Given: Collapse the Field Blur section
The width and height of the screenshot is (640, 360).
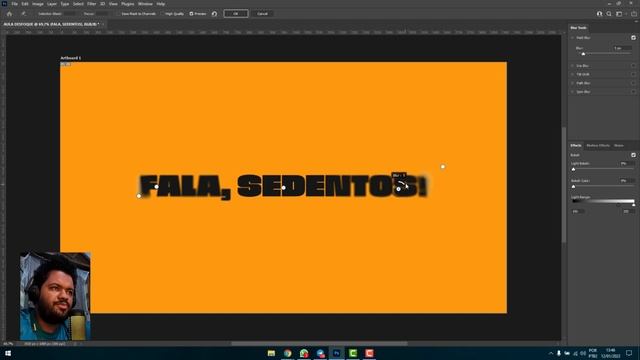Looking at the screenshot, I should pyautogui.click(x=572, y=38).
